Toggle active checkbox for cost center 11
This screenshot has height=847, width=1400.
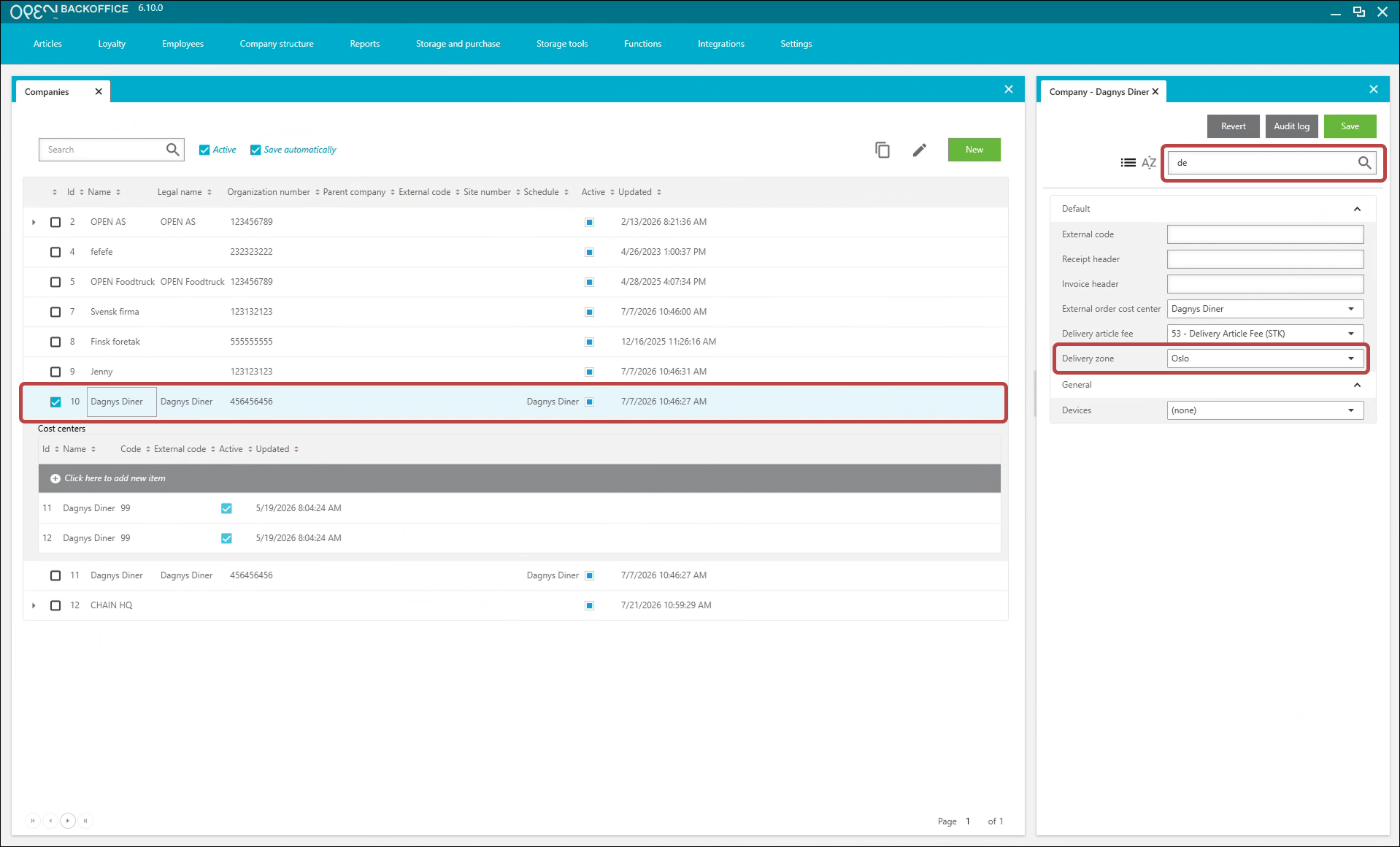[226, 508]
